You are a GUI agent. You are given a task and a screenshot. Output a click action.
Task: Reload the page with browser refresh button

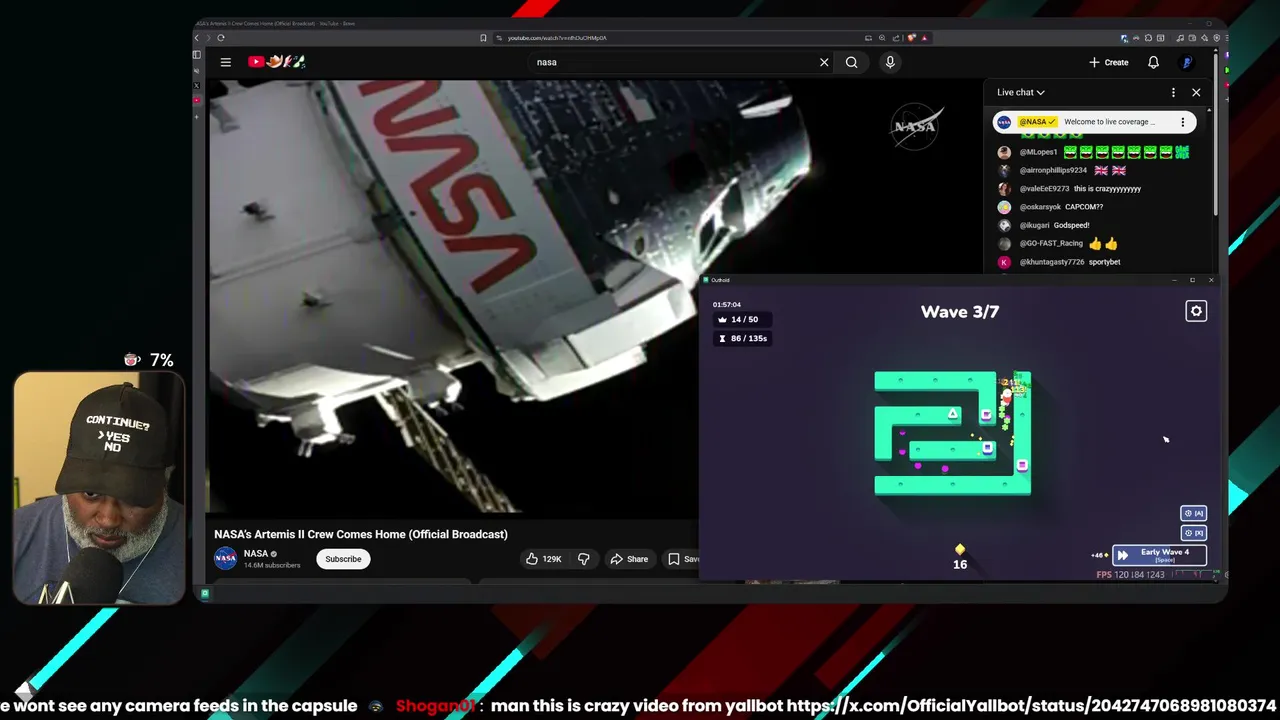point(221,38)
